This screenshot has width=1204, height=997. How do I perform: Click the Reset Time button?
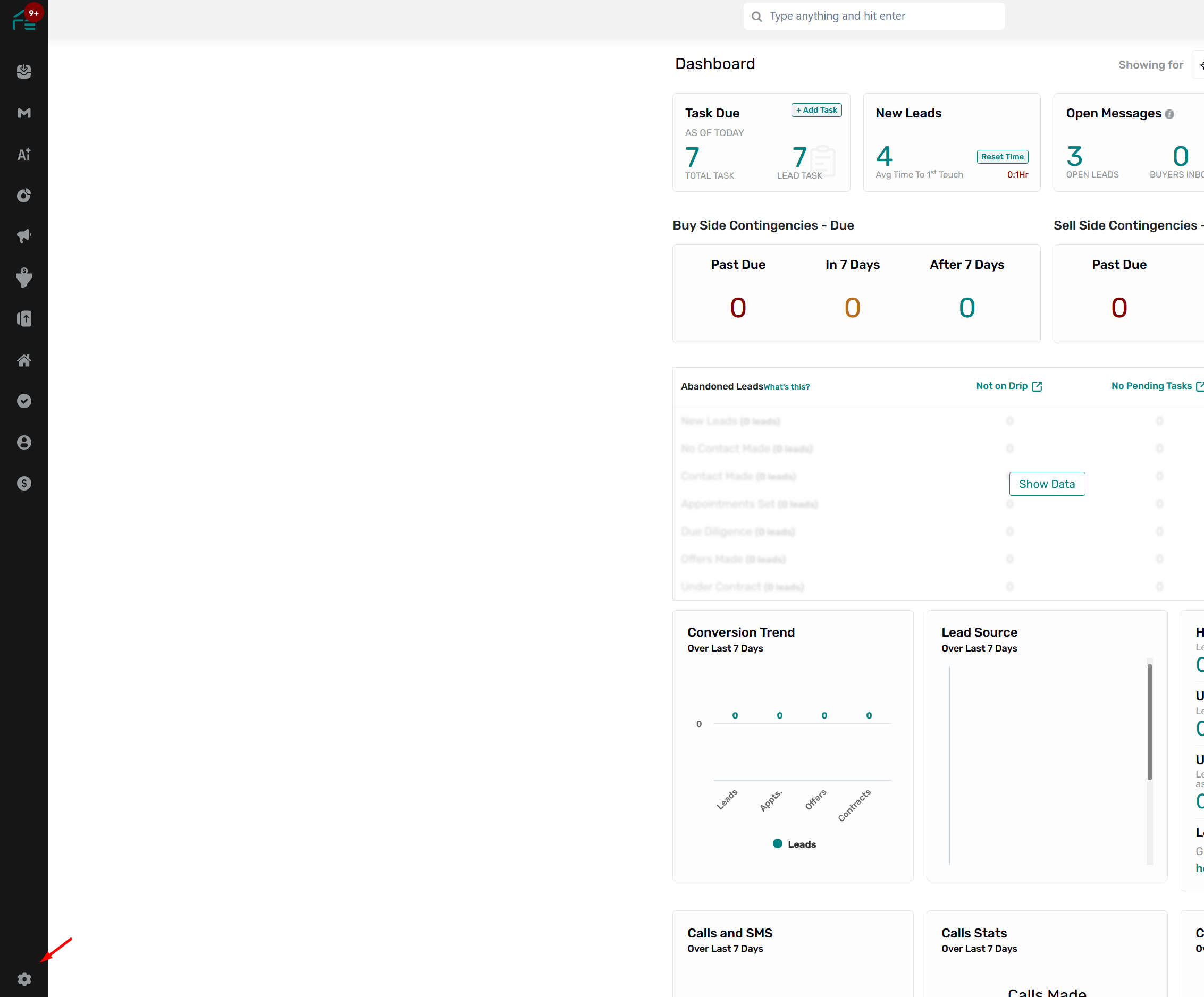(1001, 157)
